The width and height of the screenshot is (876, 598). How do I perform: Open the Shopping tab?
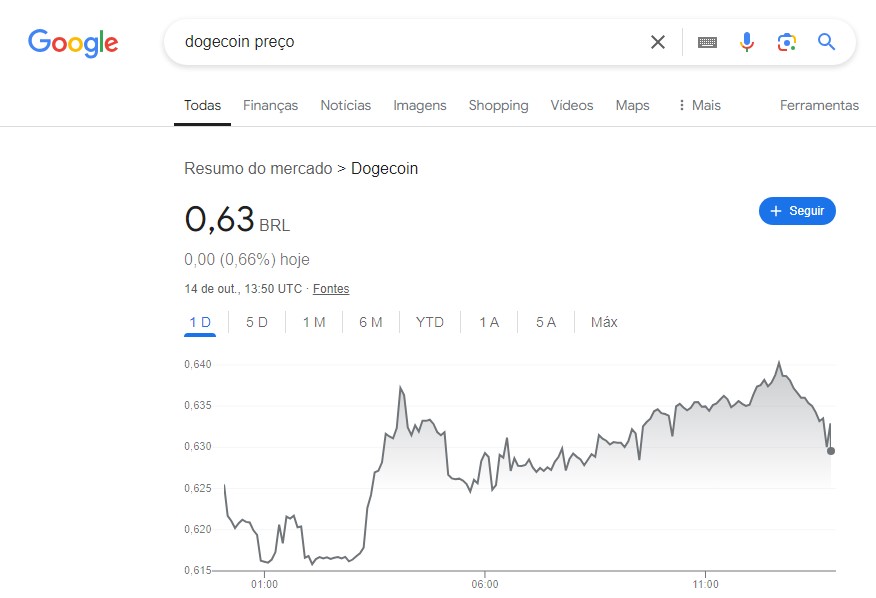pos(498,105)
